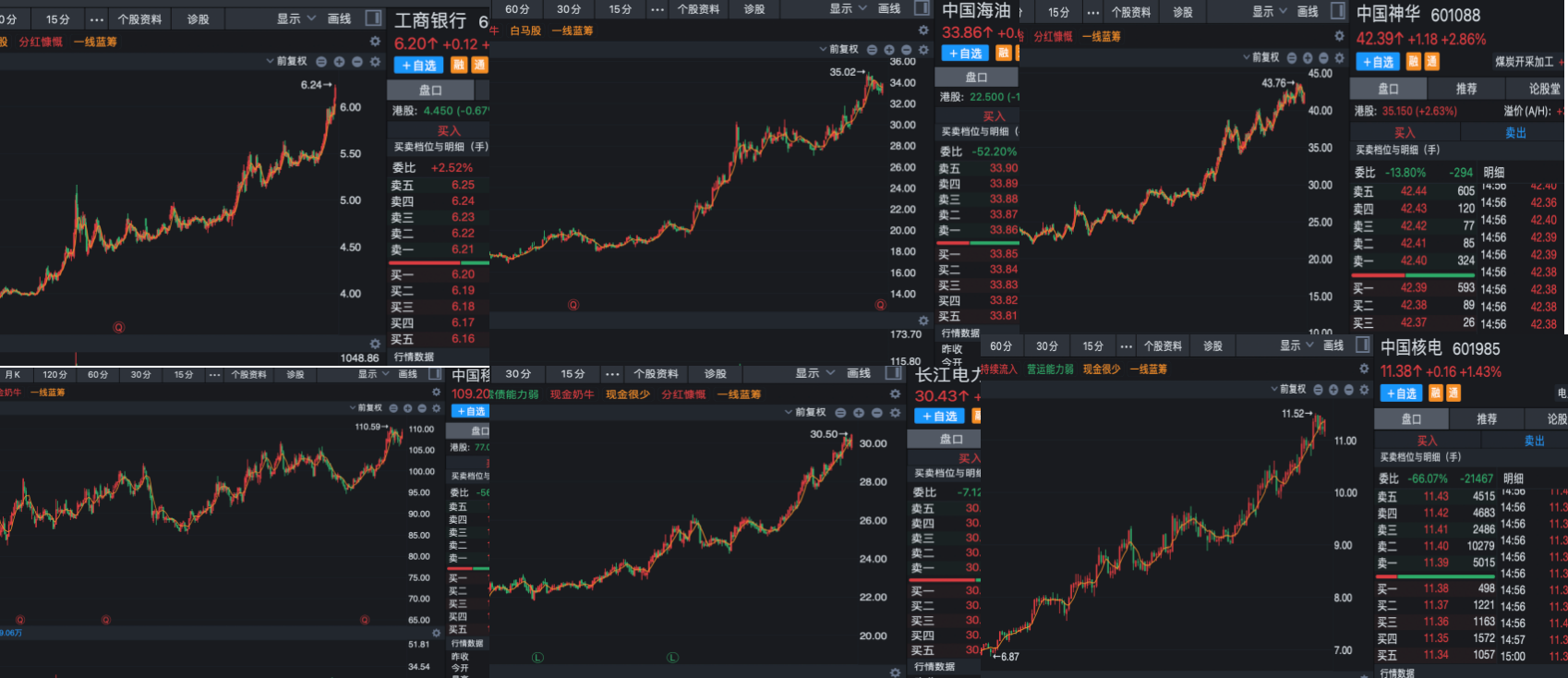Toggle side panel icon in 工商银行 chart toolbar
The height and width of the screenshot is (678, 1568).
point(373,18)
